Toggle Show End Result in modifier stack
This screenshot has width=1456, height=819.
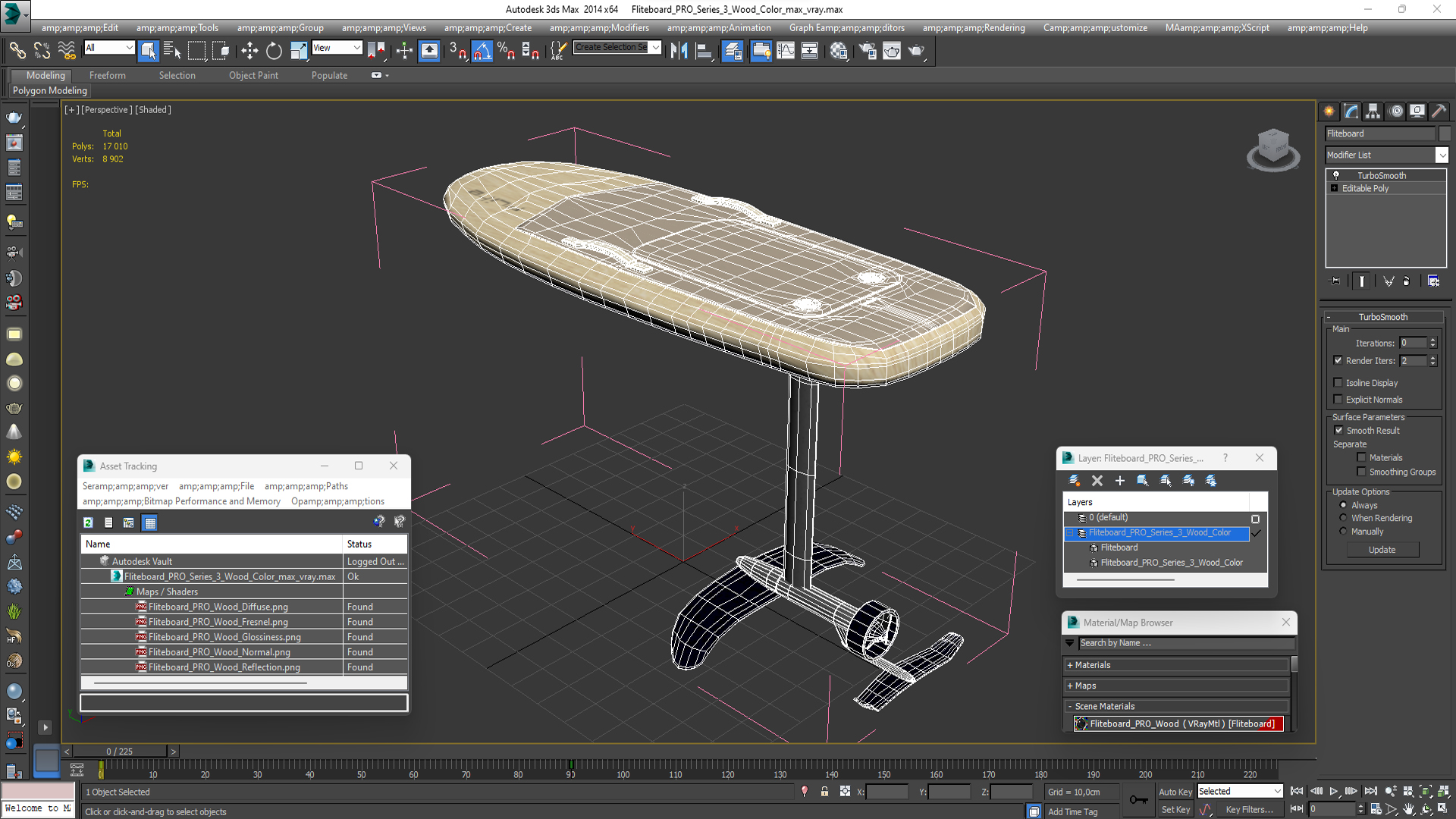point(1362,281)
